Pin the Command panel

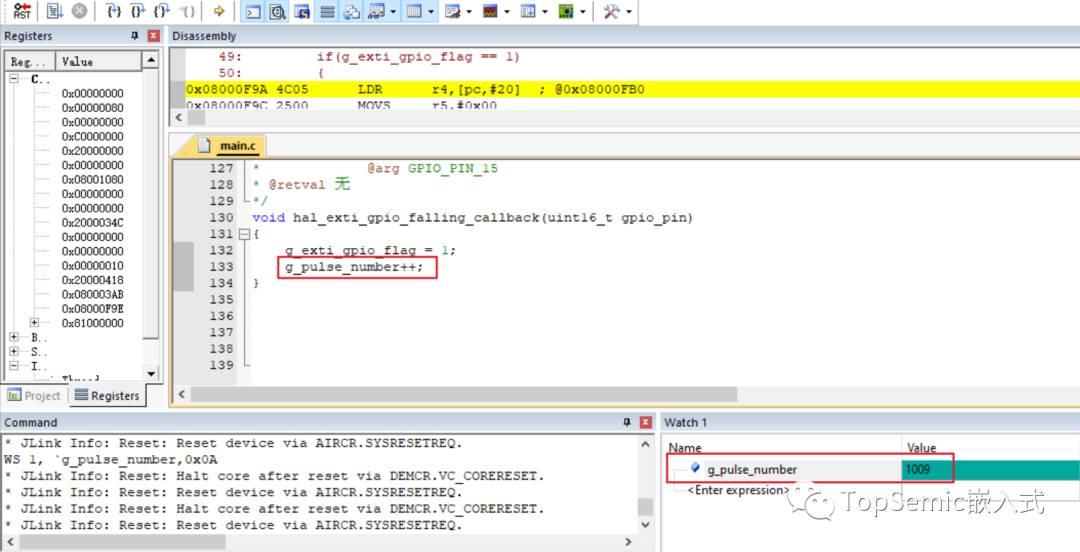[x=627, y=422]
